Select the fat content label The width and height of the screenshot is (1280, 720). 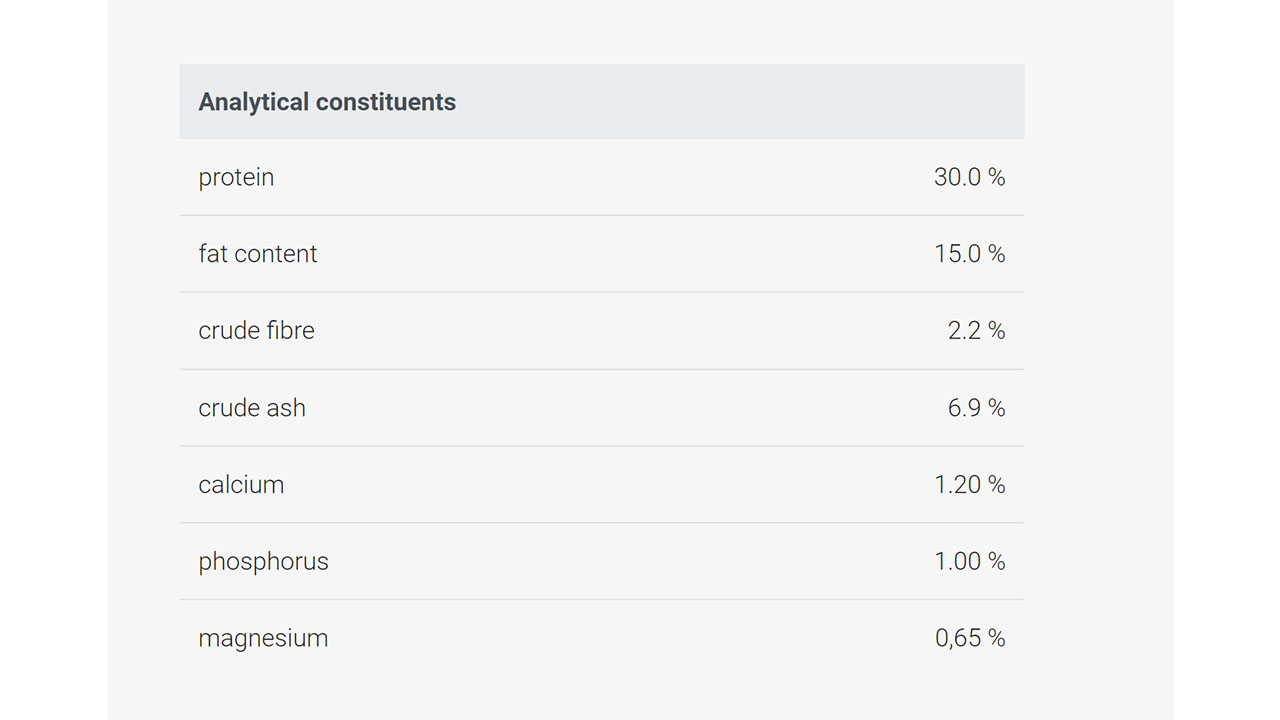click(x=258, y=254)
